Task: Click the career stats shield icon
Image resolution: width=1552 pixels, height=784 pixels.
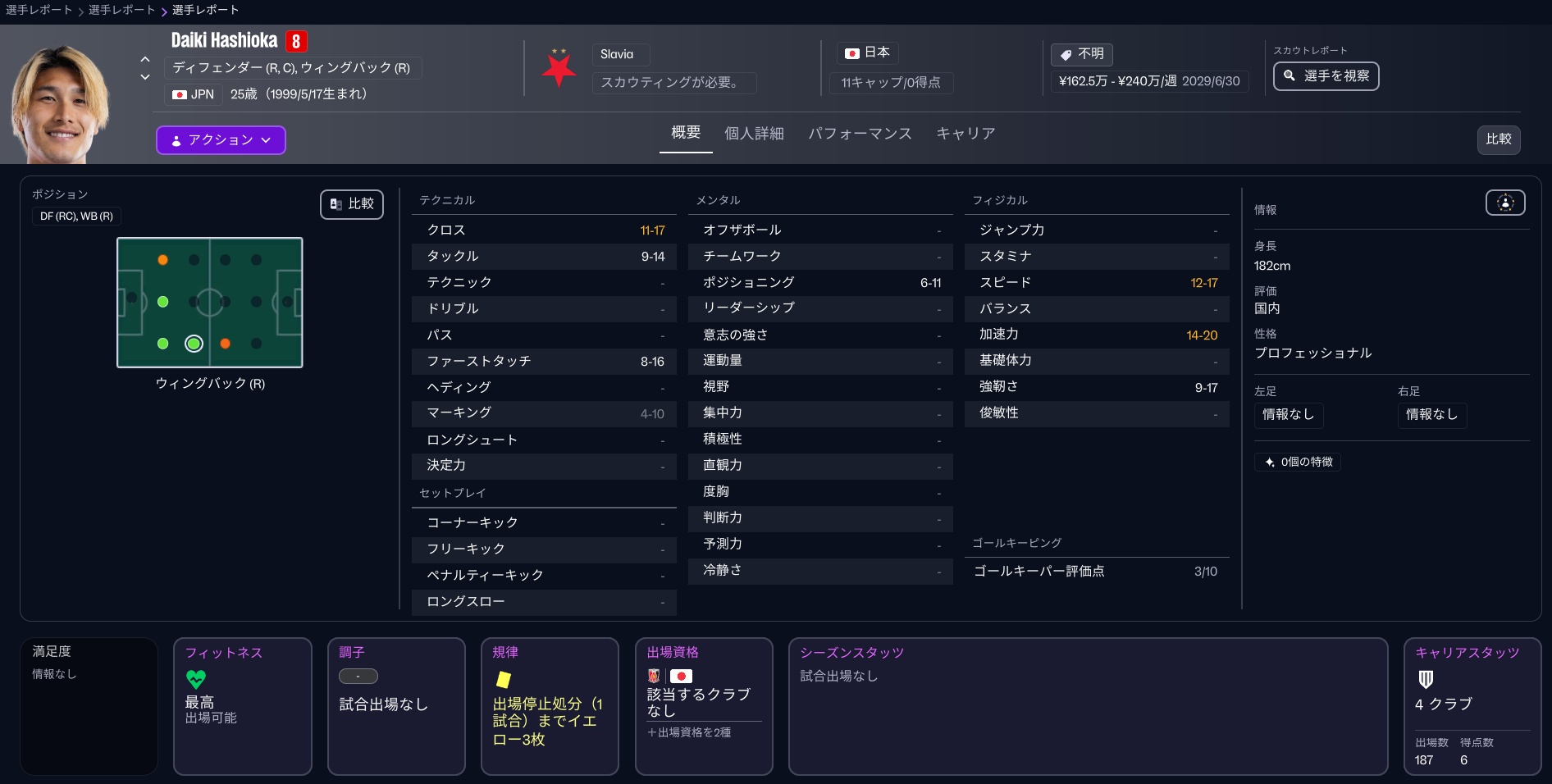Action: (x=1426, y=679)
